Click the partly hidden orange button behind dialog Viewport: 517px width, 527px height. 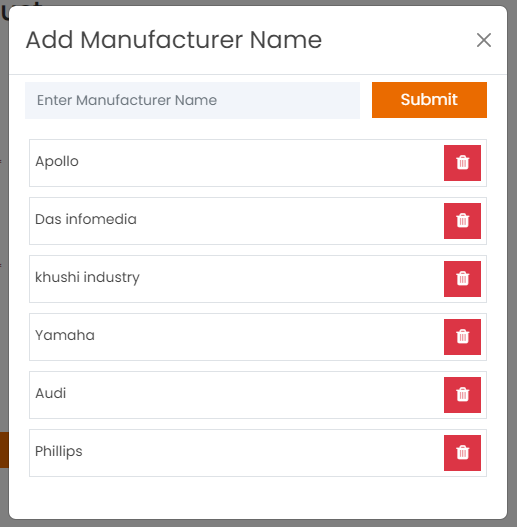coord(4,450)
